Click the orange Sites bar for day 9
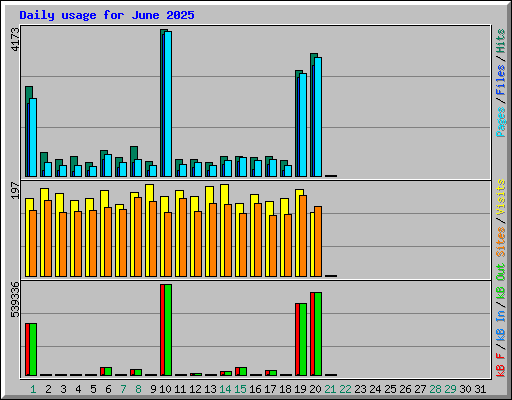512x400 pixels. click(153, 239)
